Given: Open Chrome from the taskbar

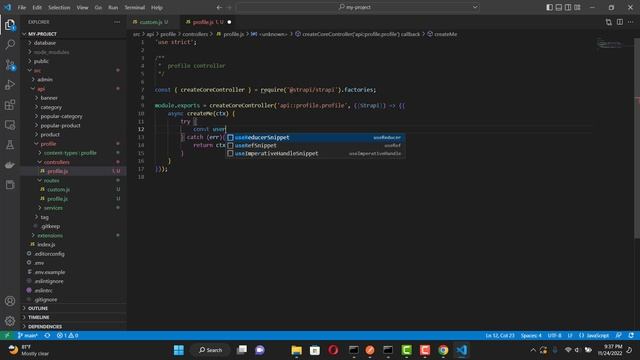Looking at the screenshot, I should 443,350.
